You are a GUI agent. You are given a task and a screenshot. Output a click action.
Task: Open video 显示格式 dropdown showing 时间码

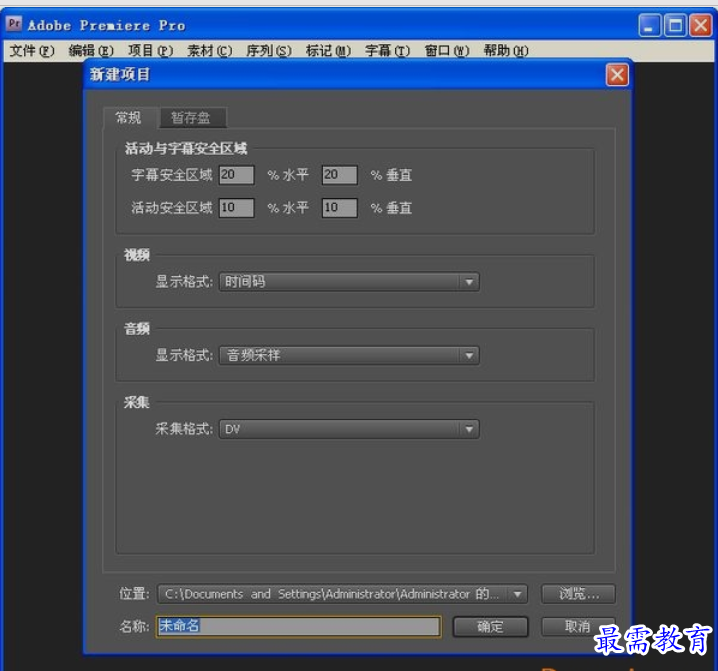pyautogui.click(x=349, y=282)
